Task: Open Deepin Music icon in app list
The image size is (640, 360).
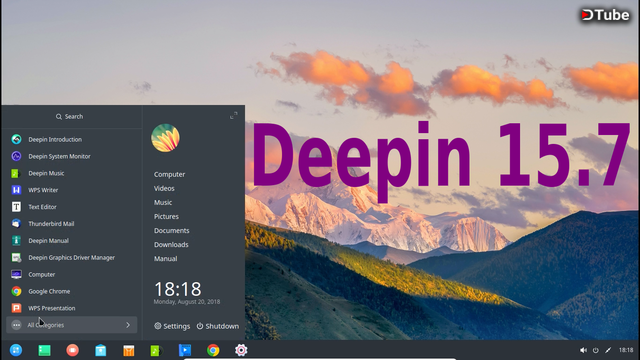Action: click(x=16, y=173)
